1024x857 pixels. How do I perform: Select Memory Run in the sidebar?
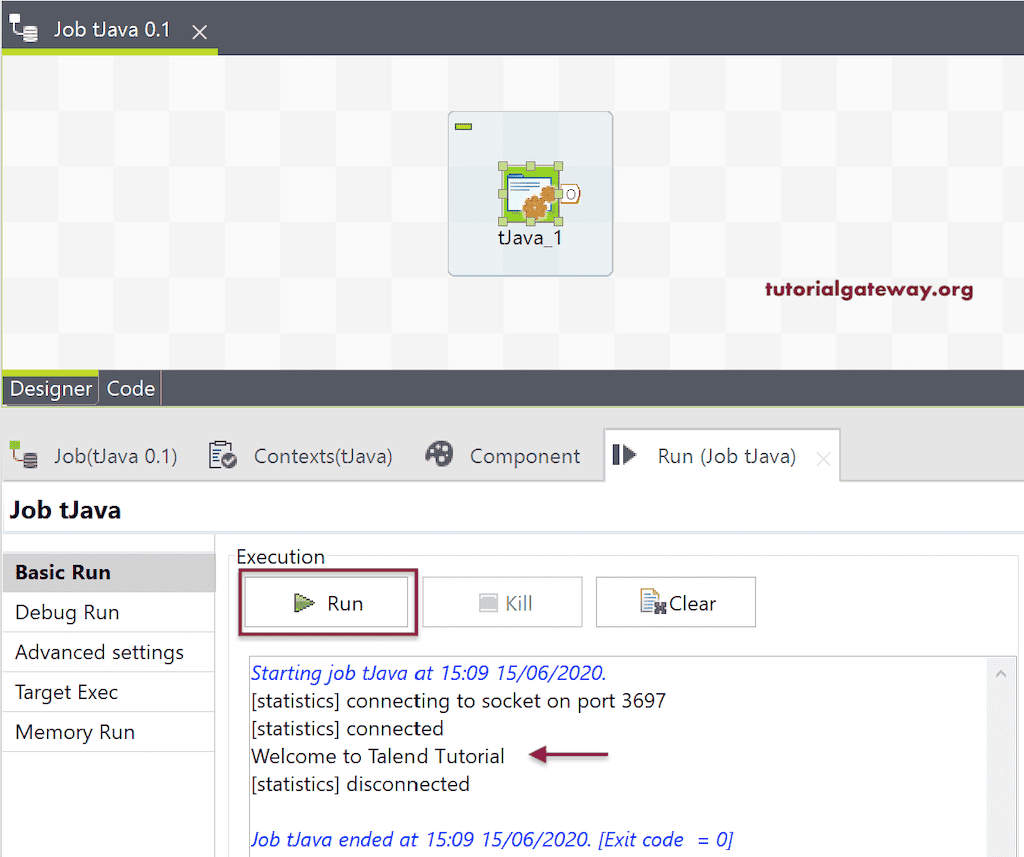pyautogui.click(x=109, y=732)
